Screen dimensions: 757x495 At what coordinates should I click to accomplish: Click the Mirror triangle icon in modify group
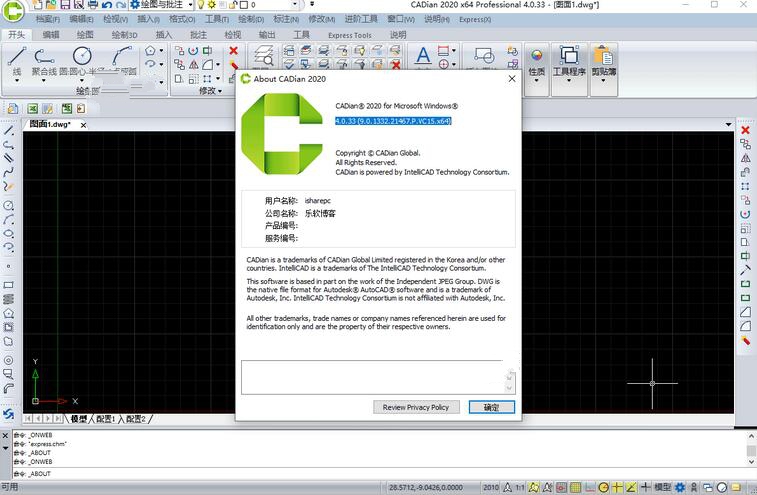194,64
